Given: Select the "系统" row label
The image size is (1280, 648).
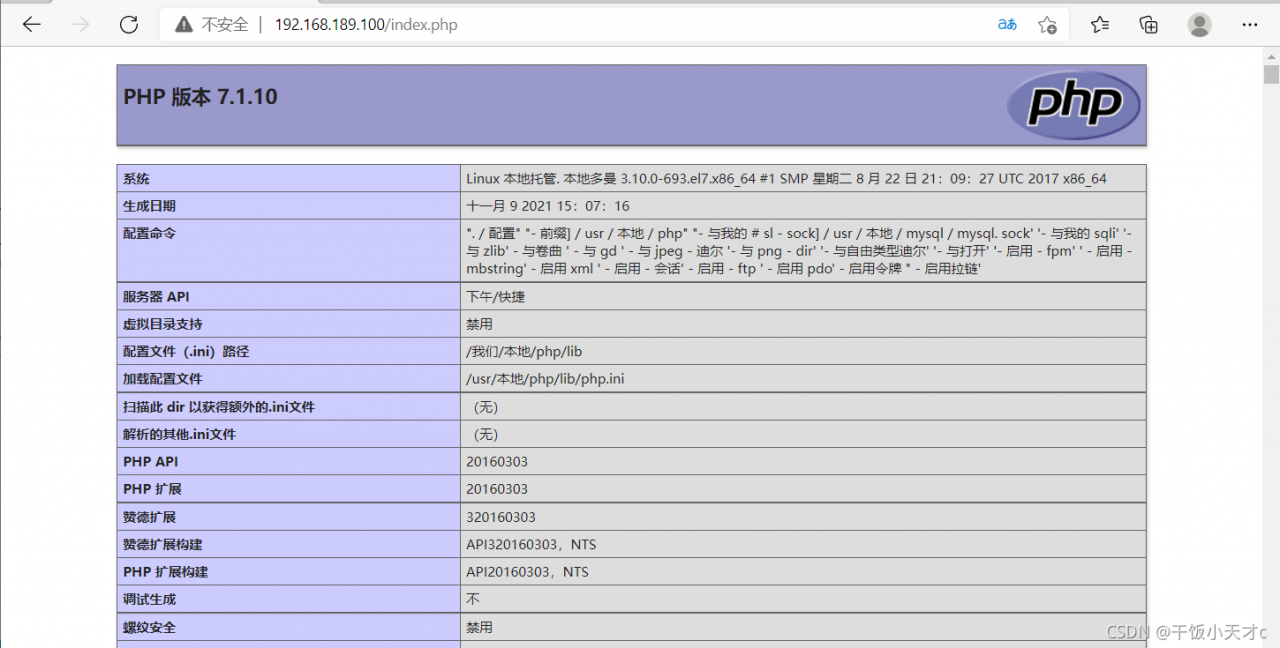Looking at the screenshot, I should click(136, 179).
